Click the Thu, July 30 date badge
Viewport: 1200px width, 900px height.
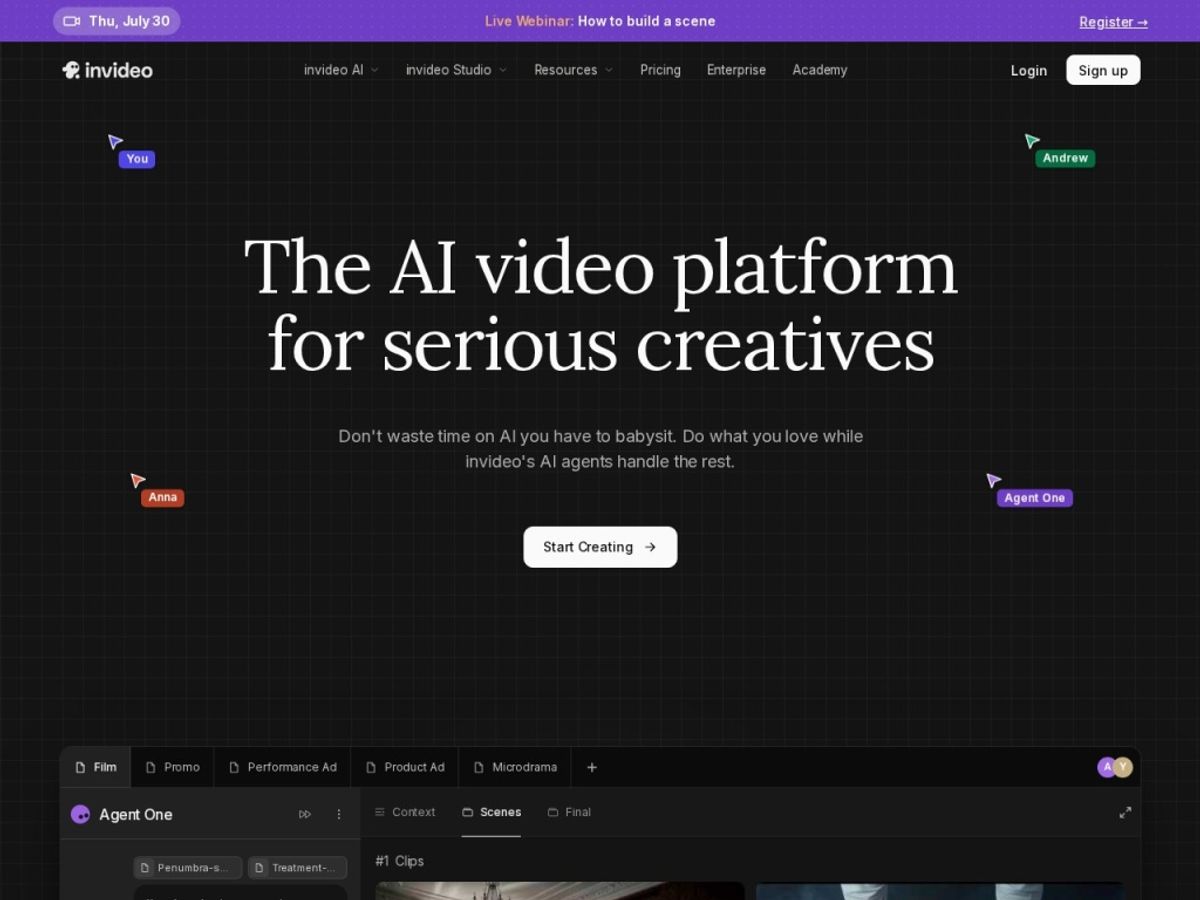117,21
